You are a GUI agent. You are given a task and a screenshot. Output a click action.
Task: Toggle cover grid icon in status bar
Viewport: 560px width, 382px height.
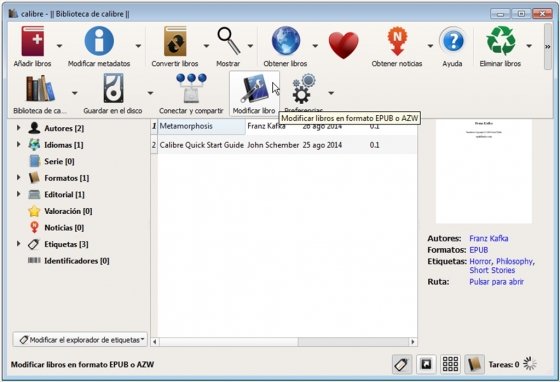pos(450,365)
